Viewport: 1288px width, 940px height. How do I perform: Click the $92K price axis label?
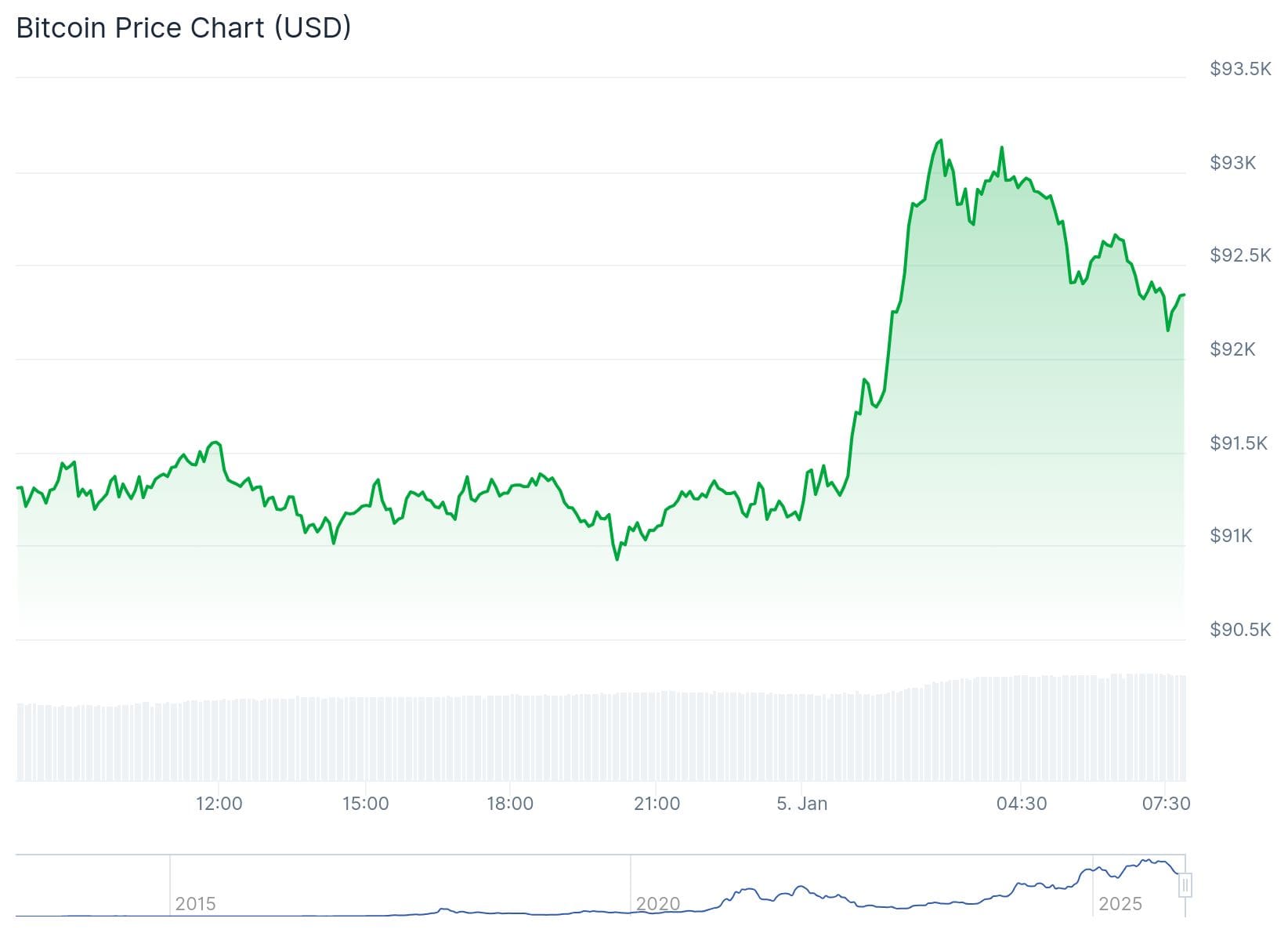(1232, 349)
